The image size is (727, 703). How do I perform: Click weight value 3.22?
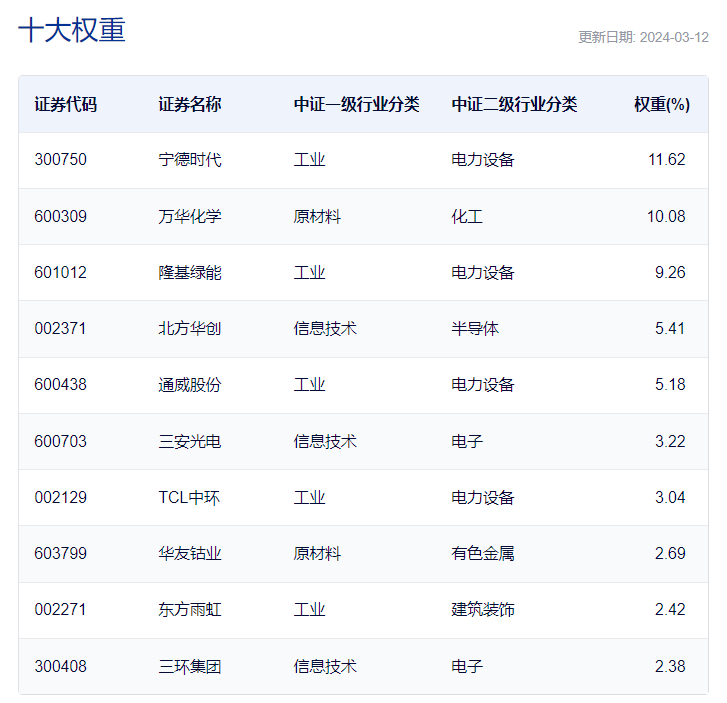670,441
